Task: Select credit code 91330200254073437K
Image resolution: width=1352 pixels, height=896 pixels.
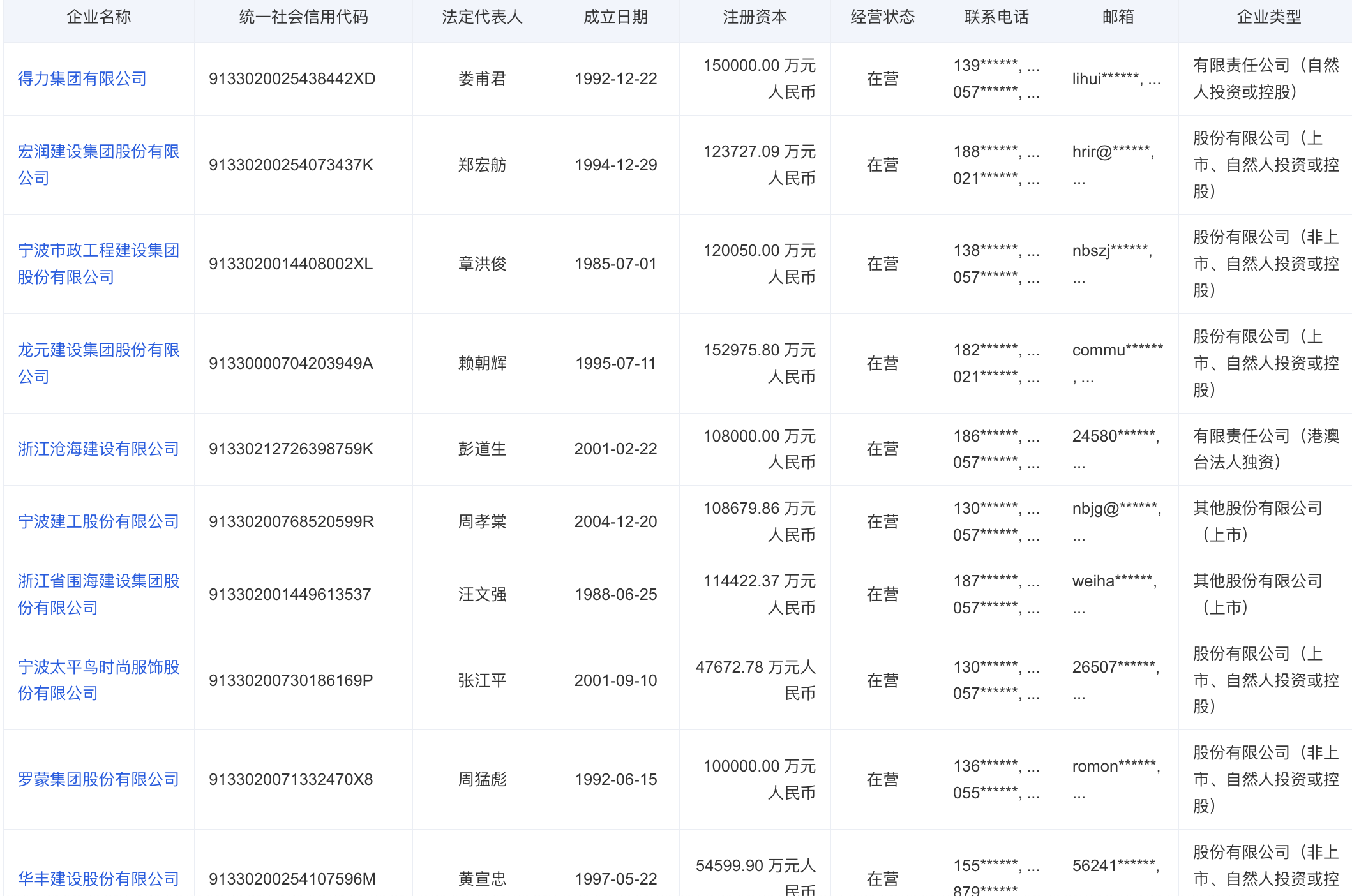Action: coord(291,165)
